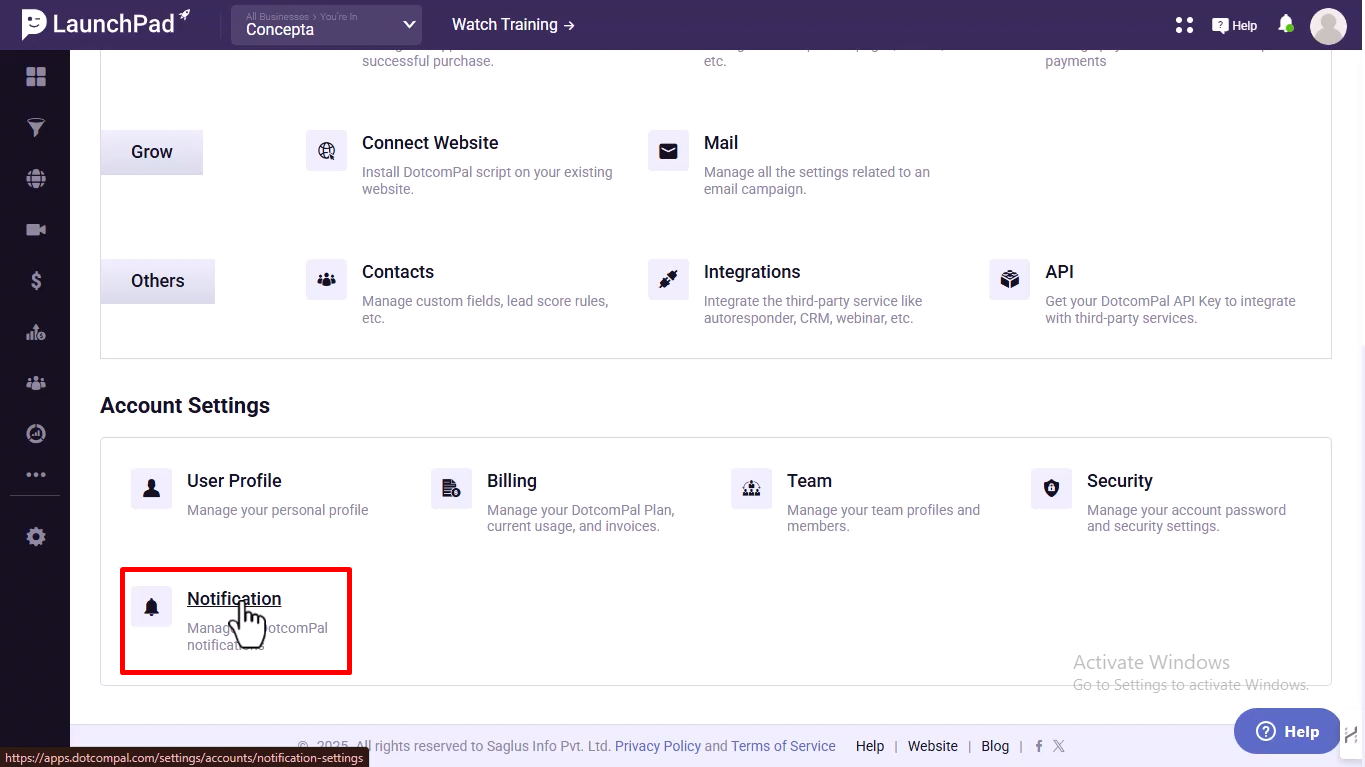Open the dollar sign sales icon in sidebar
The height and width of the screenshot is (767, 1365).
pos(36,281)
